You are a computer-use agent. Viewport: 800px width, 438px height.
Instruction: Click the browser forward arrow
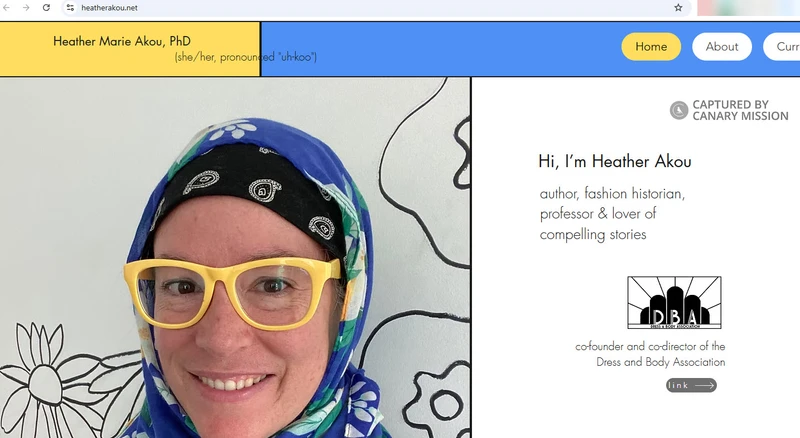click(26, 7)
